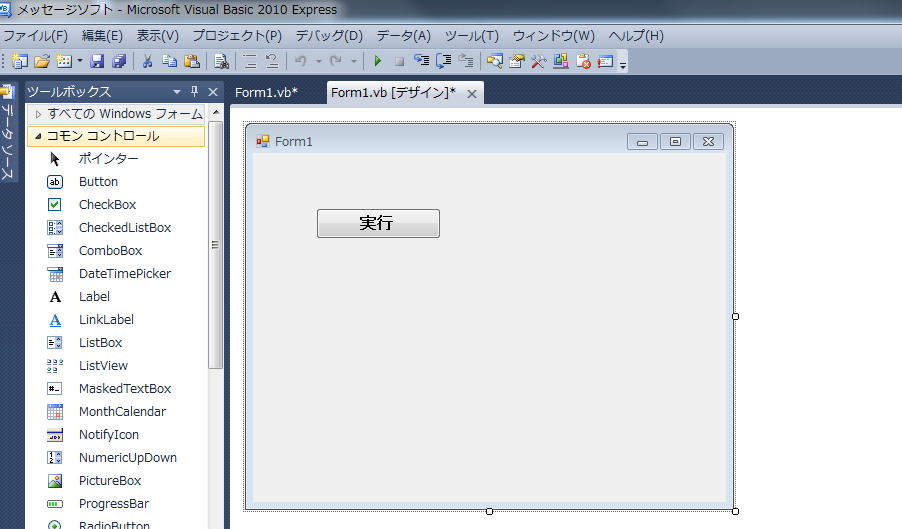Open the プロジェクト(P) menu
This screenshot has width=902, height=529.
[237, 36]
